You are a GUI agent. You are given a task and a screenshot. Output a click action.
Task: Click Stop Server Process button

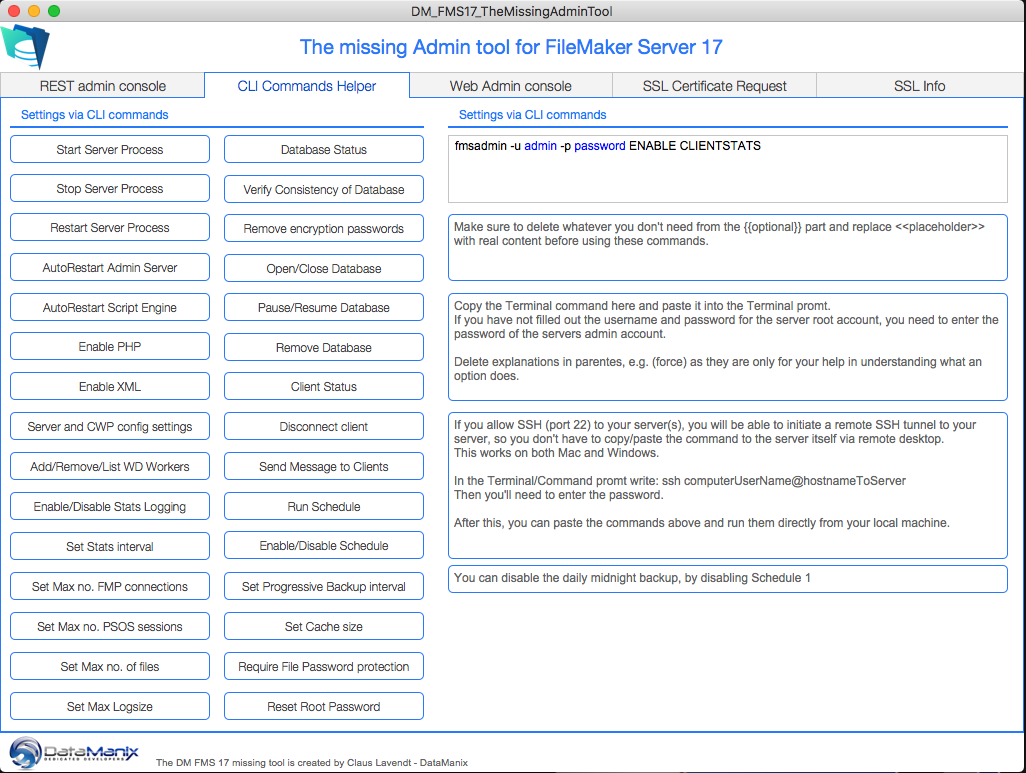(x=110, y=189)
